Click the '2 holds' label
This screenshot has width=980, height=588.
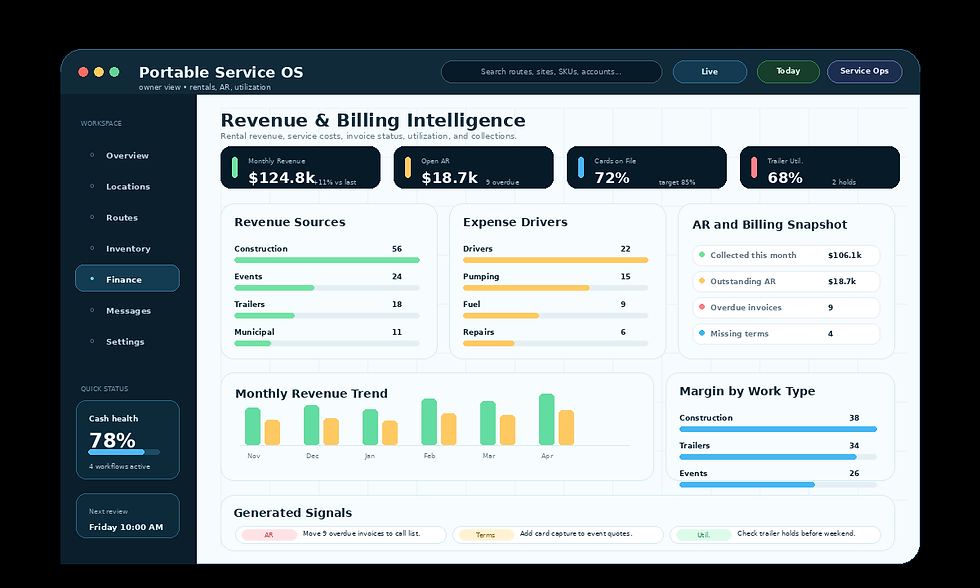(844, 182)
